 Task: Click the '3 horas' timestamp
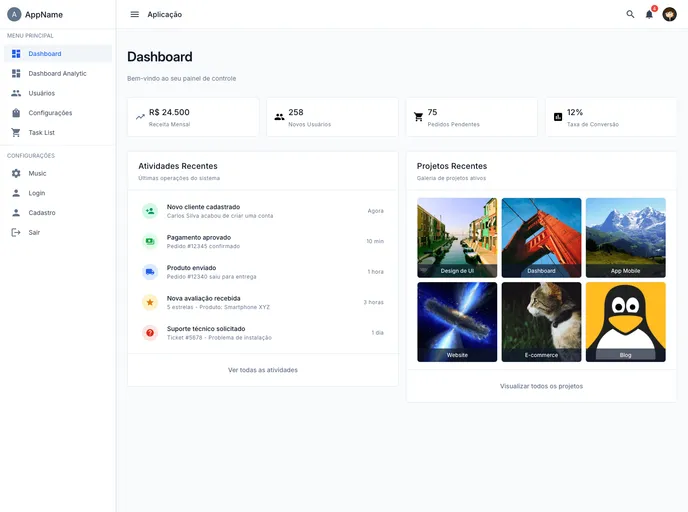pos(373,302)
